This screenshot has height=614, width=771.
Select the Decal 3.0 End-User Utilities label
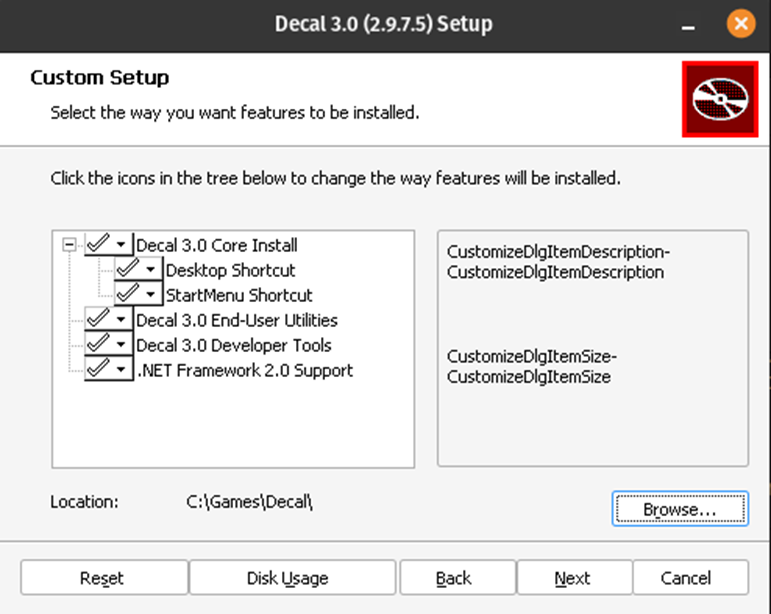tap(237, 320)
